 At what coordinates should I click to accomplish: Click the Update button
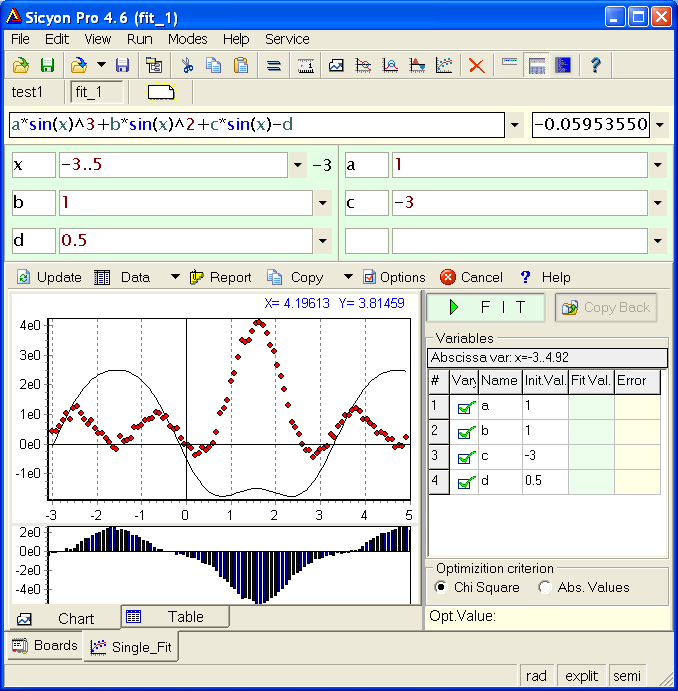point(49,277)
